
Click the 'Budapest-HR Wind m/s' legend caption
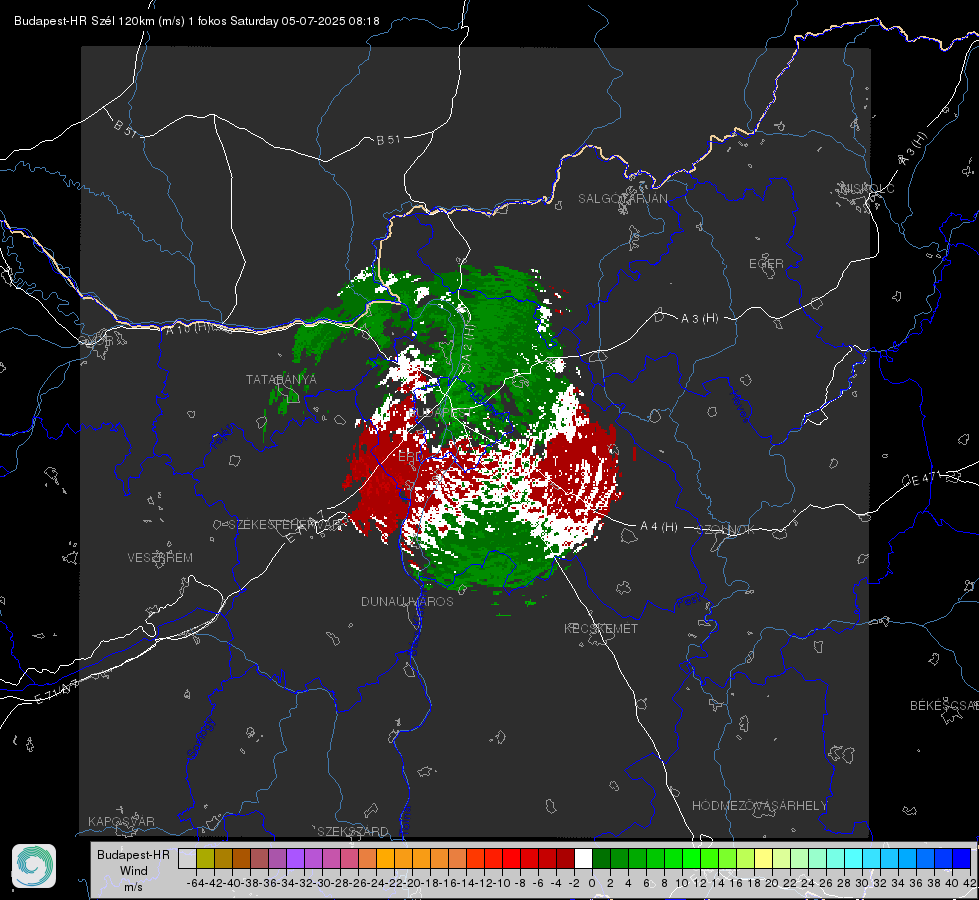133,870
